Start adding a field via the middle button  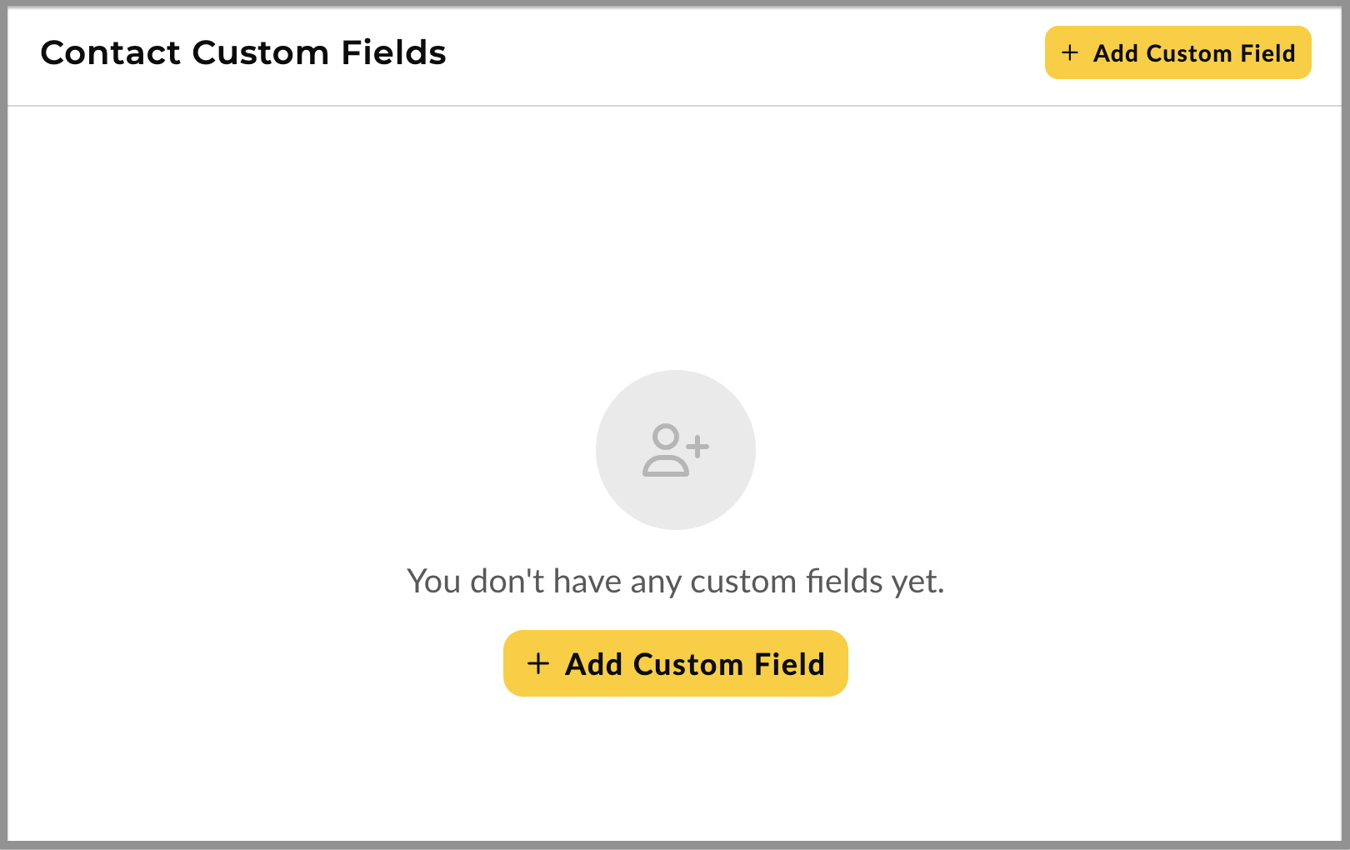pyautogui.click(x=675, y=663)
